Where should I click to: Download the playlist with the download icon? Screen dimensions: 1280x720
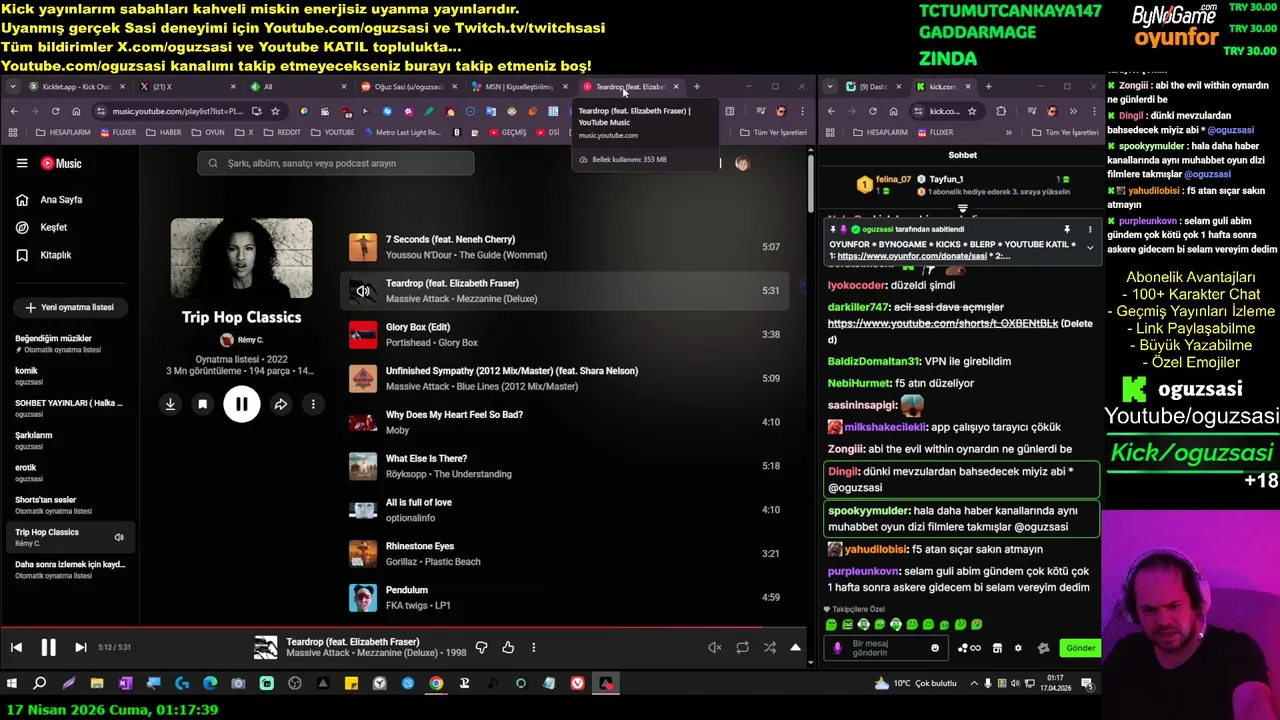170,404
